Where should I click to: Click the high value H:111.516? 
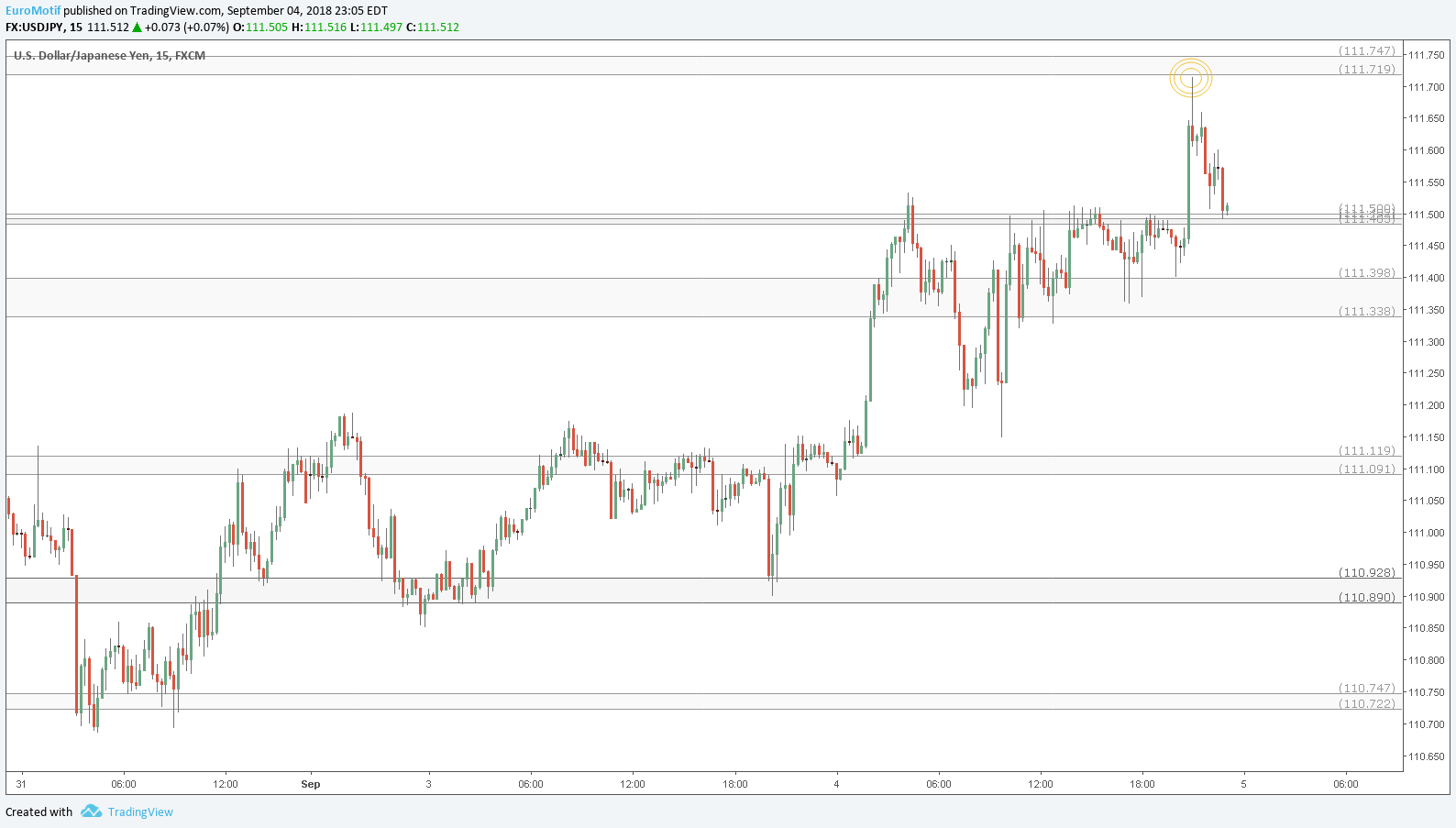point(319,28)
